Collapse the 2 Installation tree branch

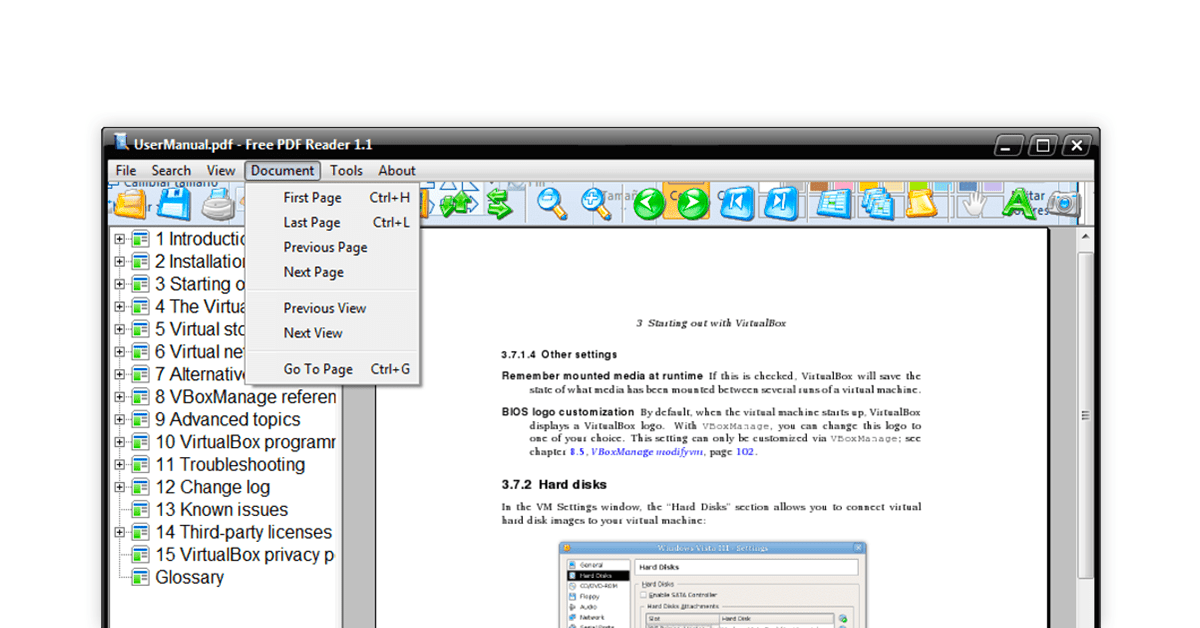click(121, 261)
